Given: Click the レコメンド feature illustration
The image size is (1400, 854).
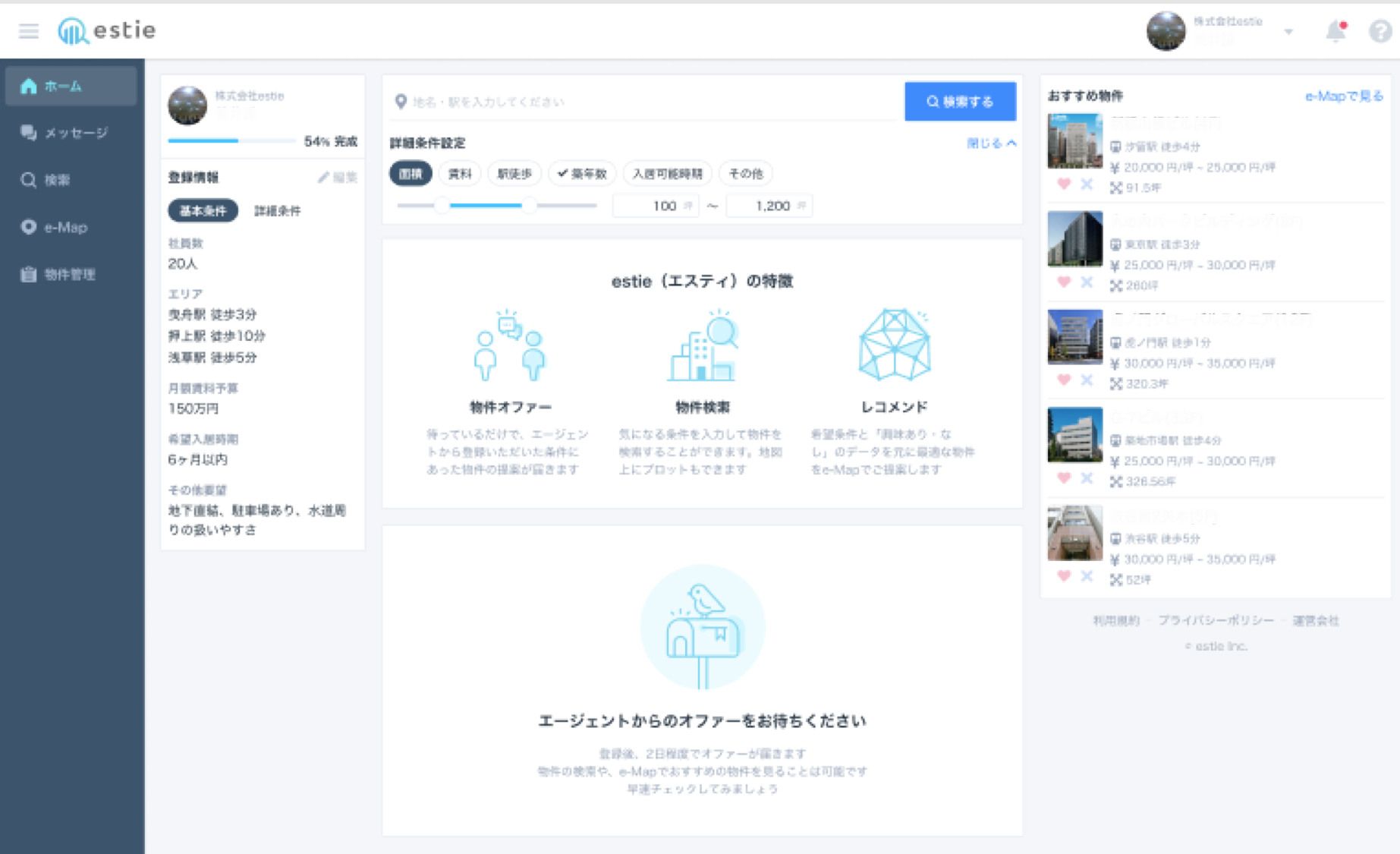Looking at the screenshot, I should [x=895, y=344].
